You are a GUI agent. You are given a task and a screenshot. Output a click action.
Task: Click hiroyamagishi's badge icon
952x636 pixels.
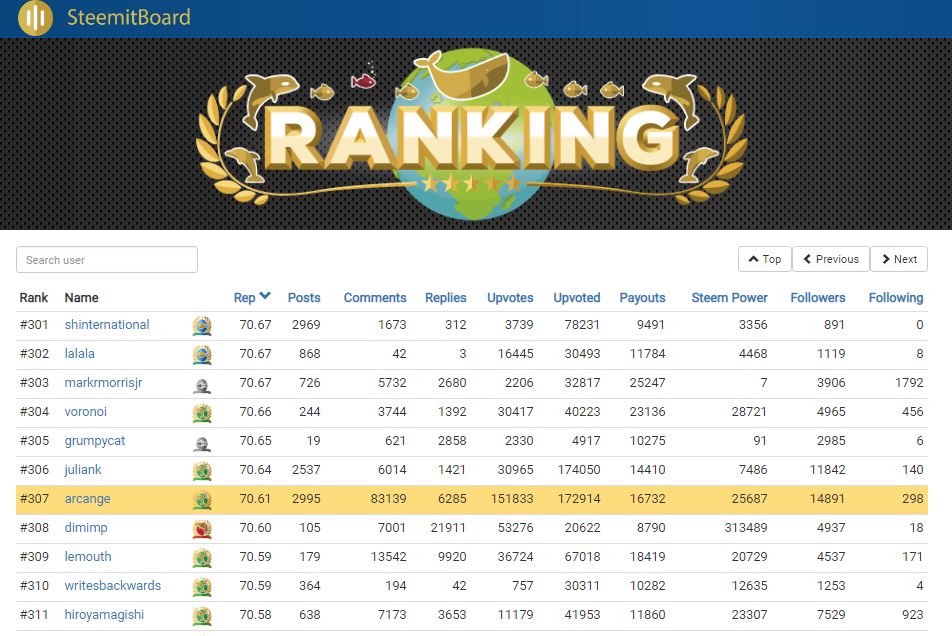coord(202,617)
